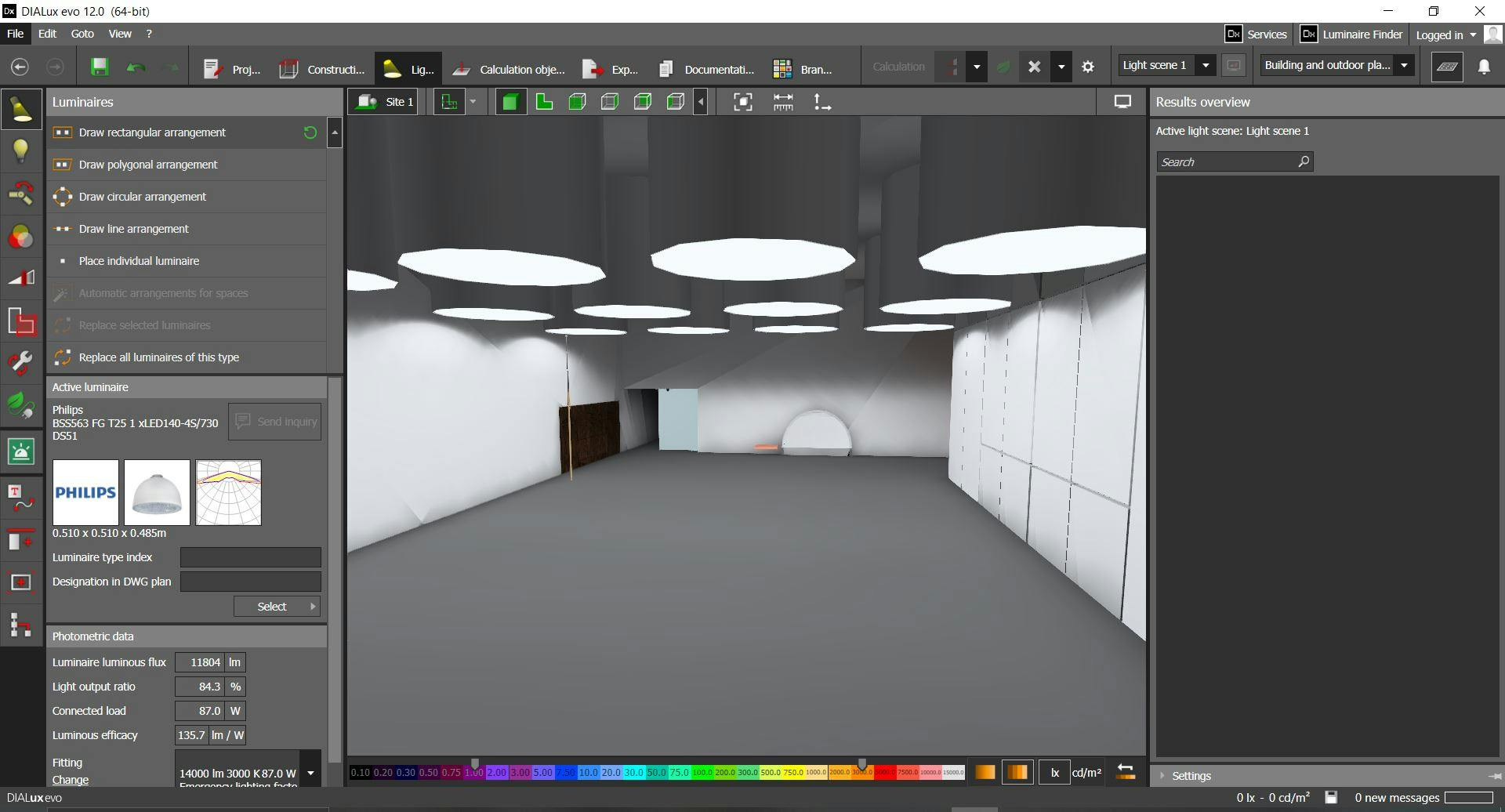
Task: Click the Select luminaire button
Action: [x=276, y=607]
